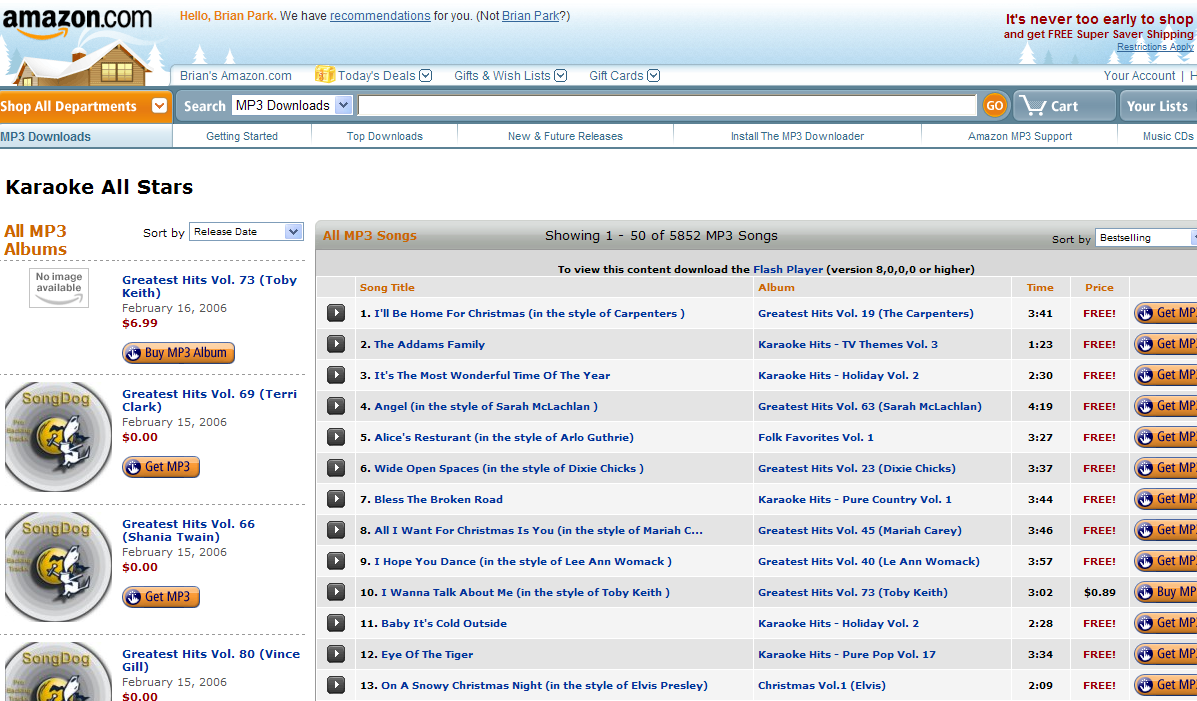
Task: Open the Flash Player download link
Action: point(788,269)
